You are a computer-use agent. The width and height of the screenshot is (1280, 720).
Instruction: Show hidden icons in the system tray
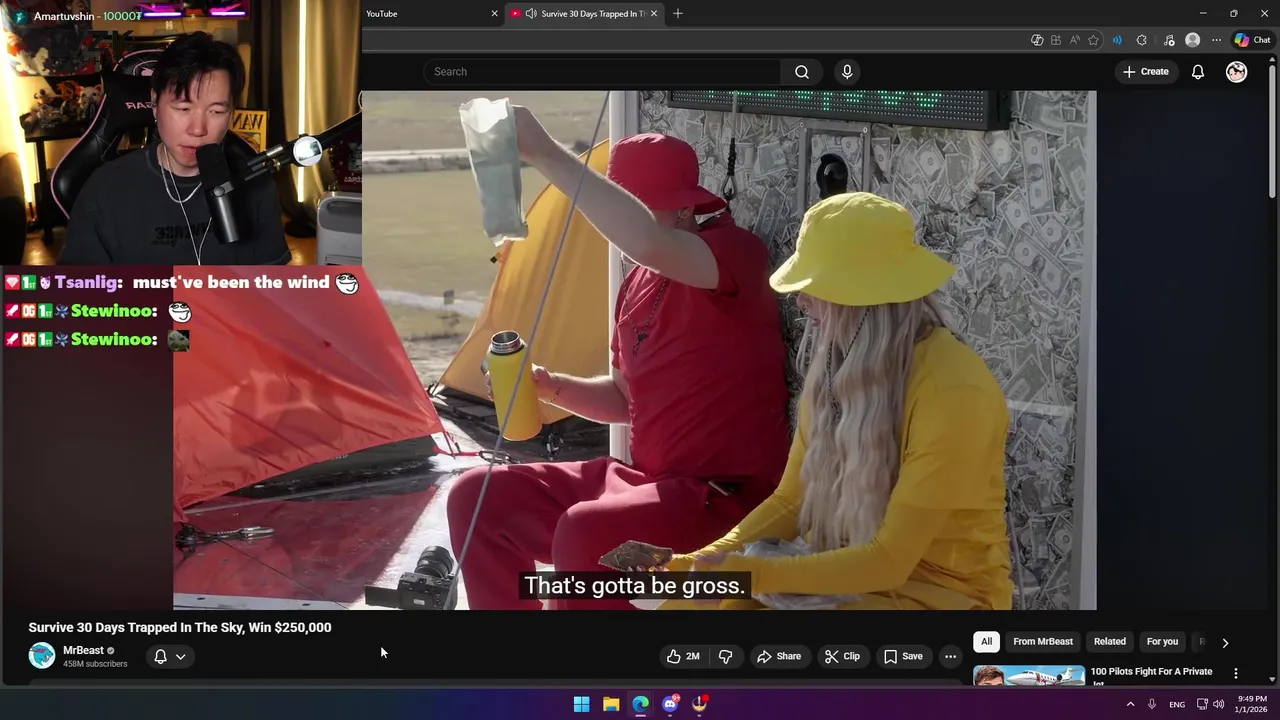[1131, 704]
